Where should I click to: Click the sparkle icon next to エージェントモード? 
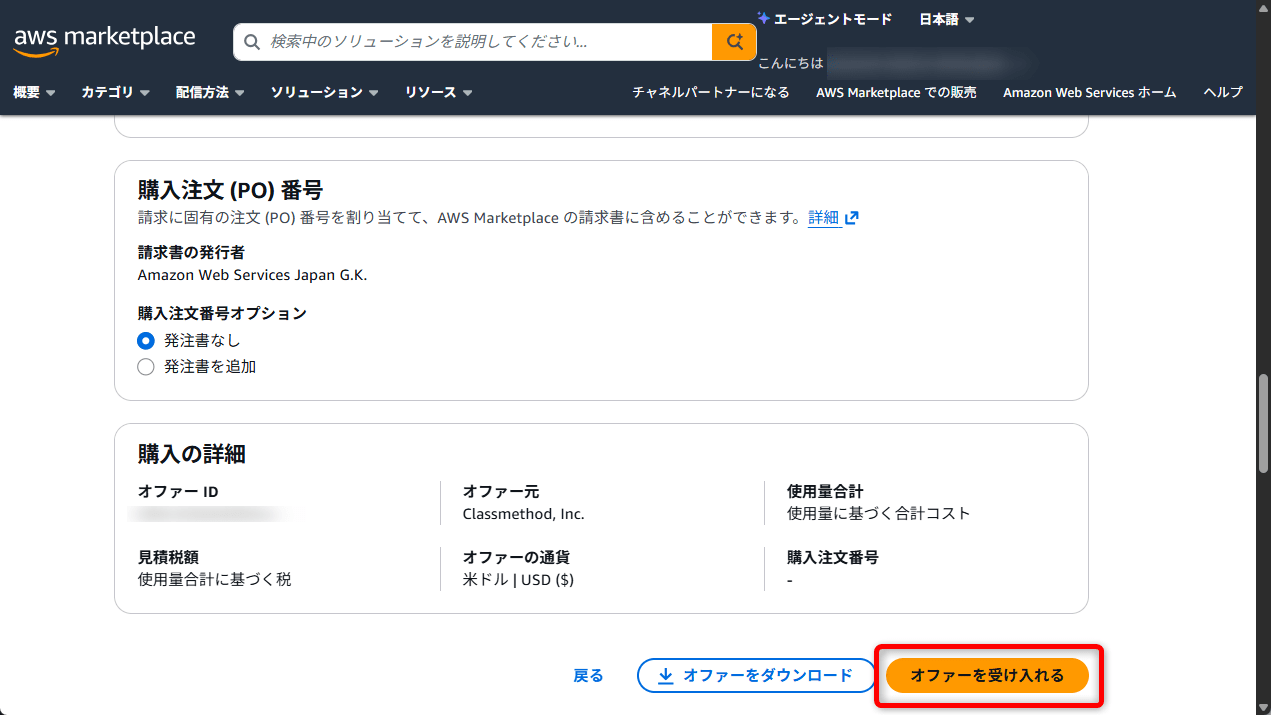pyautogui.click(x=762, y=17)
